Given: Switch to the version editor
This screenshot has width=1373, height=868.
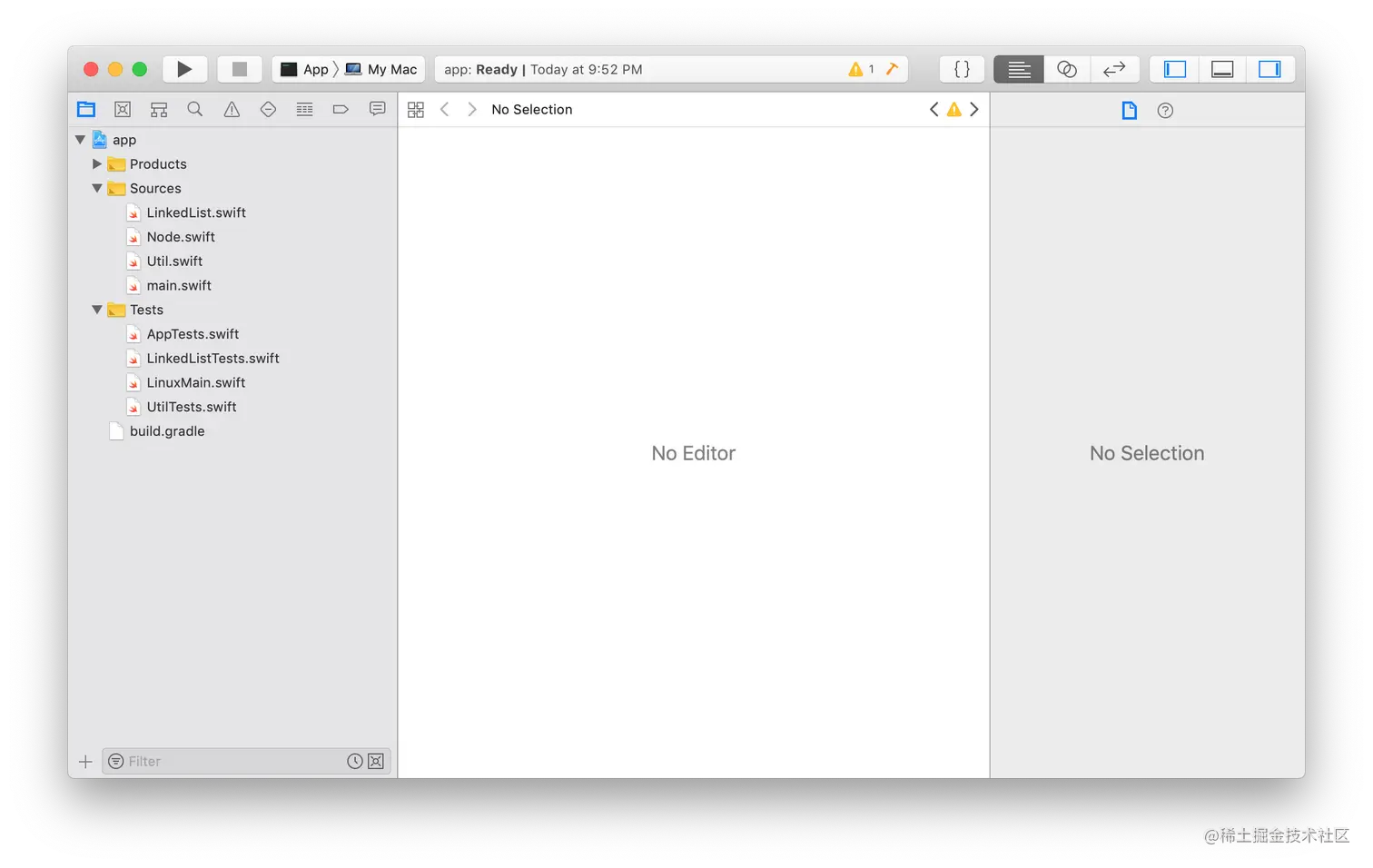Looking at the screenshot, I should point(1114,69).
